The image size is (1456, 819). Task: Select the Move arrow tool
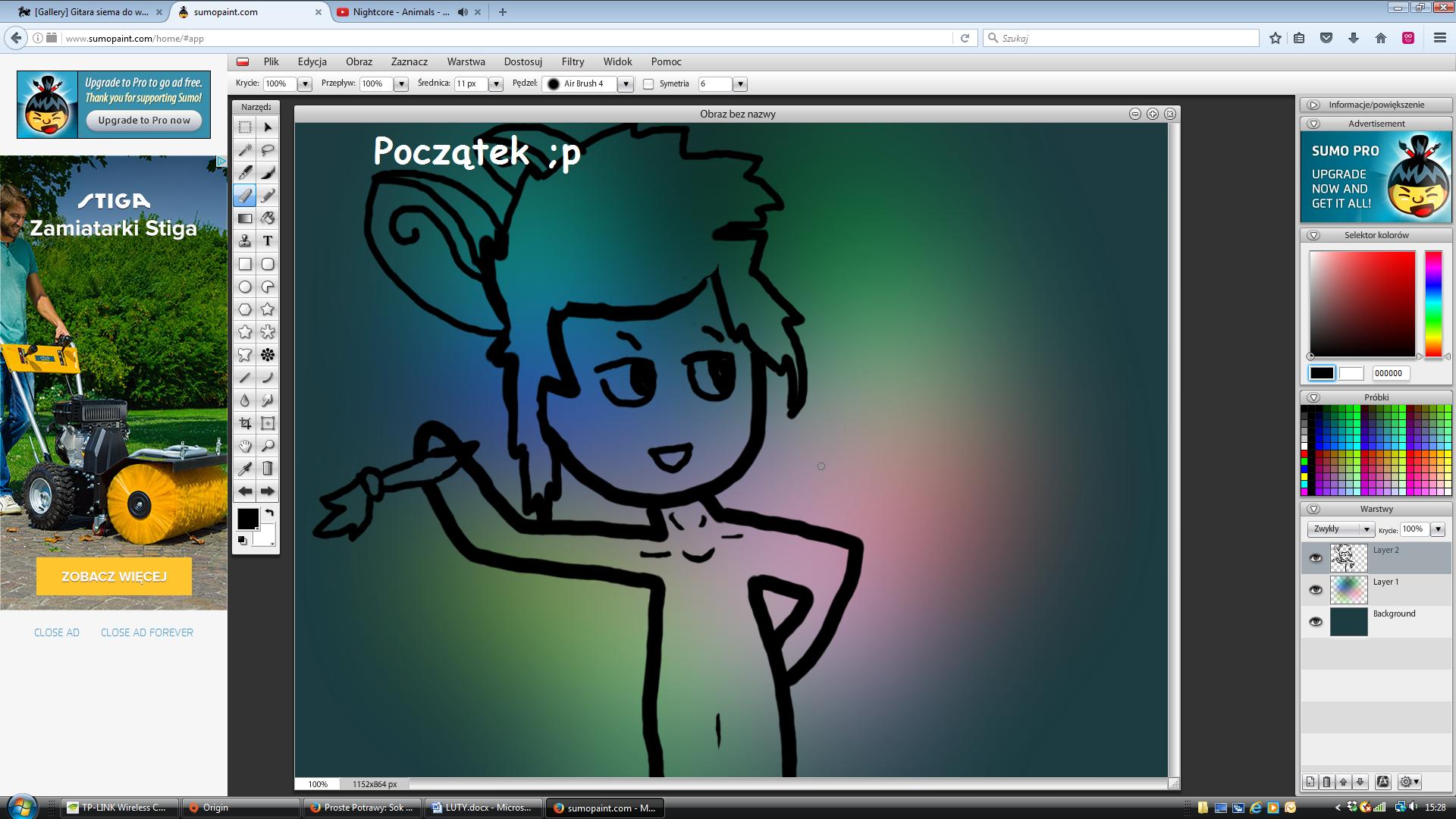268,127
